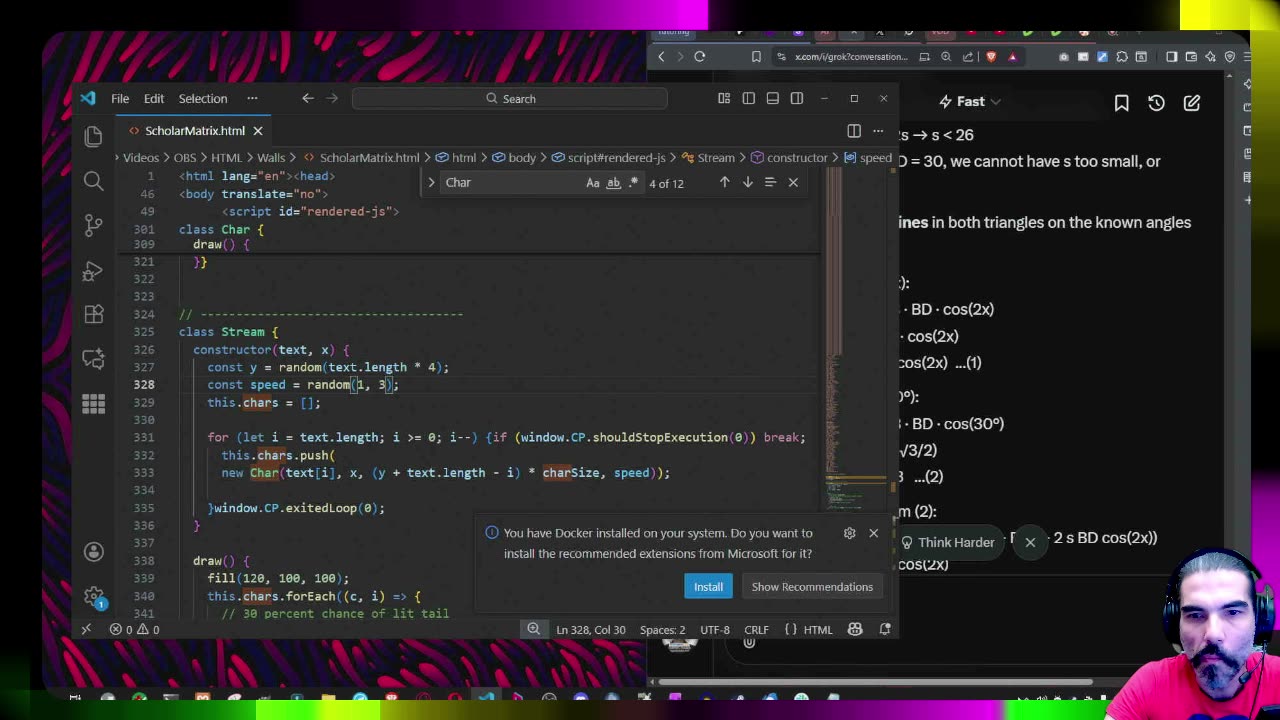Click the Brave Shields icon in the address bar

coord(991,57)
